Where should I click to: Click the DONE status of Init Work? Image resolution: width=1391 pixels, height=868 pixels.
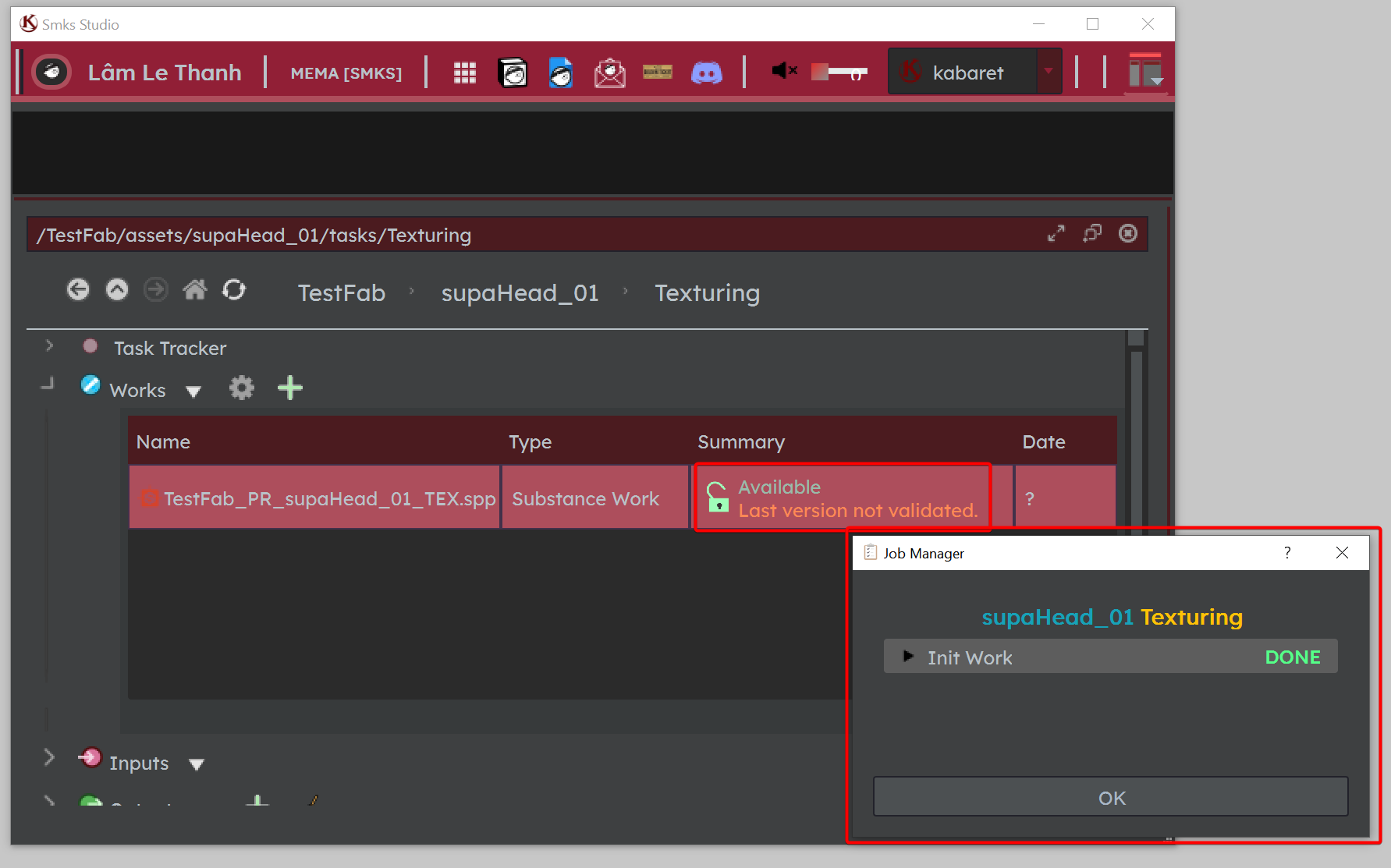pyautogui.click(x=1293, y=657)
